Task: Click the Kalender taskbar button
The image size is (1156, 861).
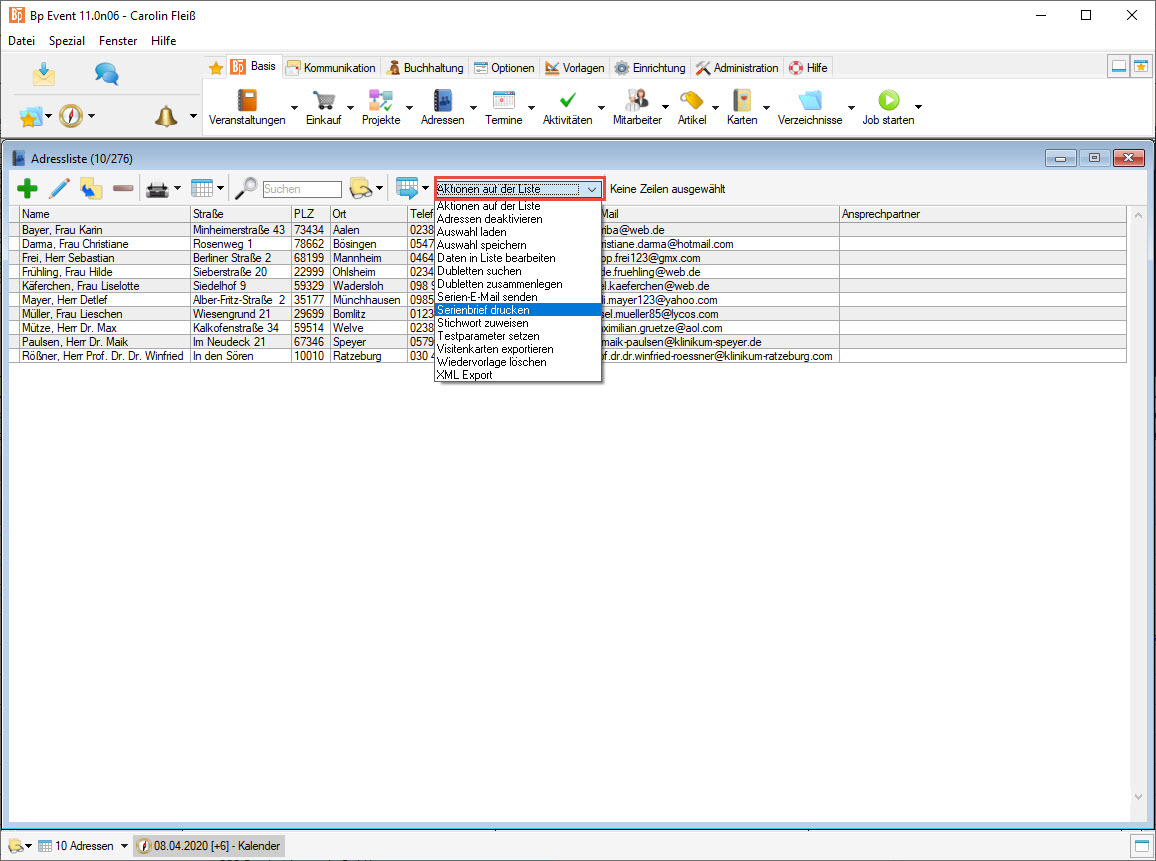Action: (208, 846)
